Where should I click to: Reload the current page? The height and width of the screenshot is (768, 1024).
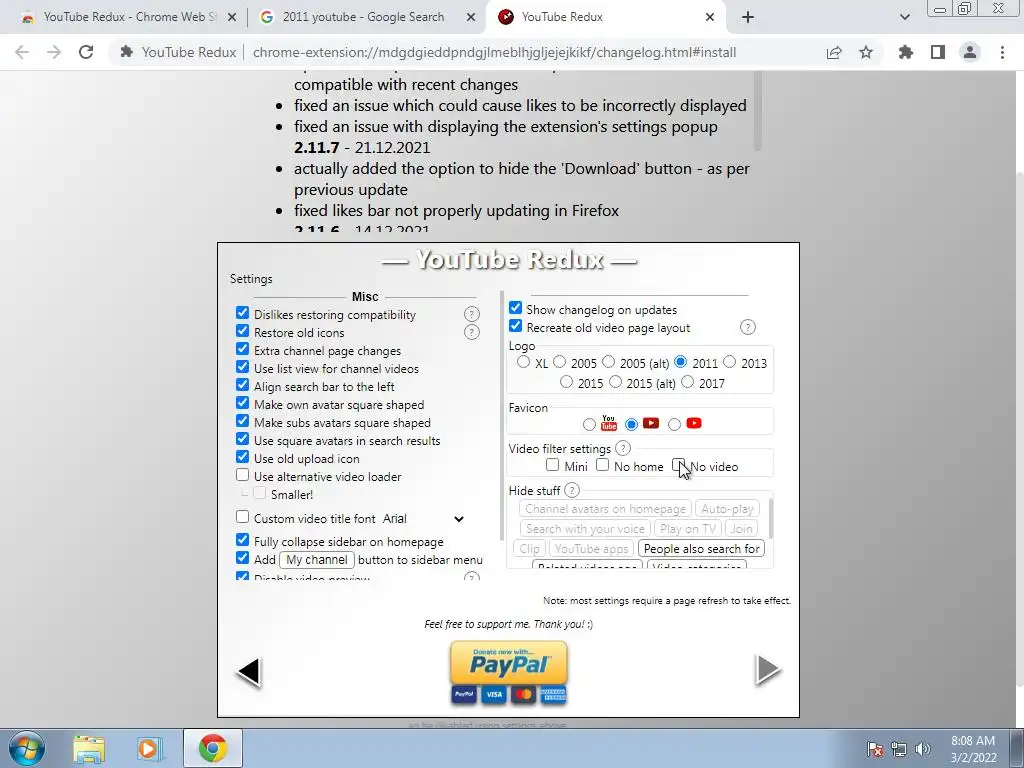pyautogui.click(x=86, y=52)
